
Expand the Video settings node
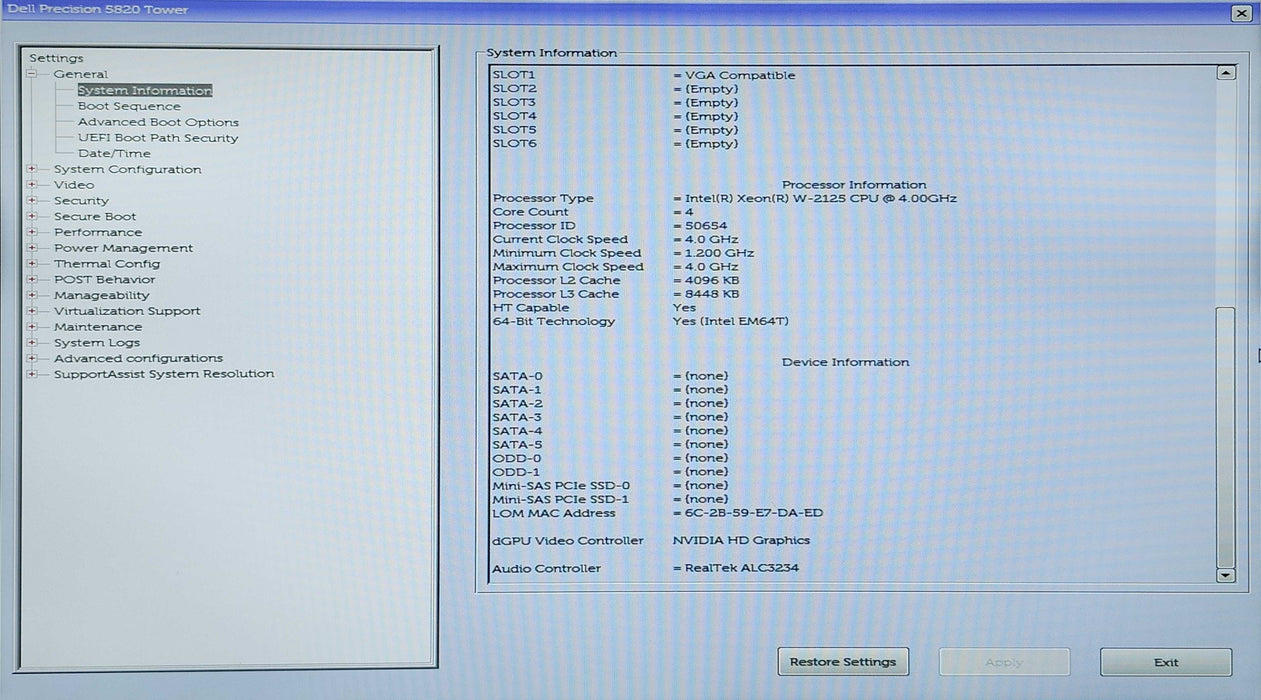tap(32, 185)
